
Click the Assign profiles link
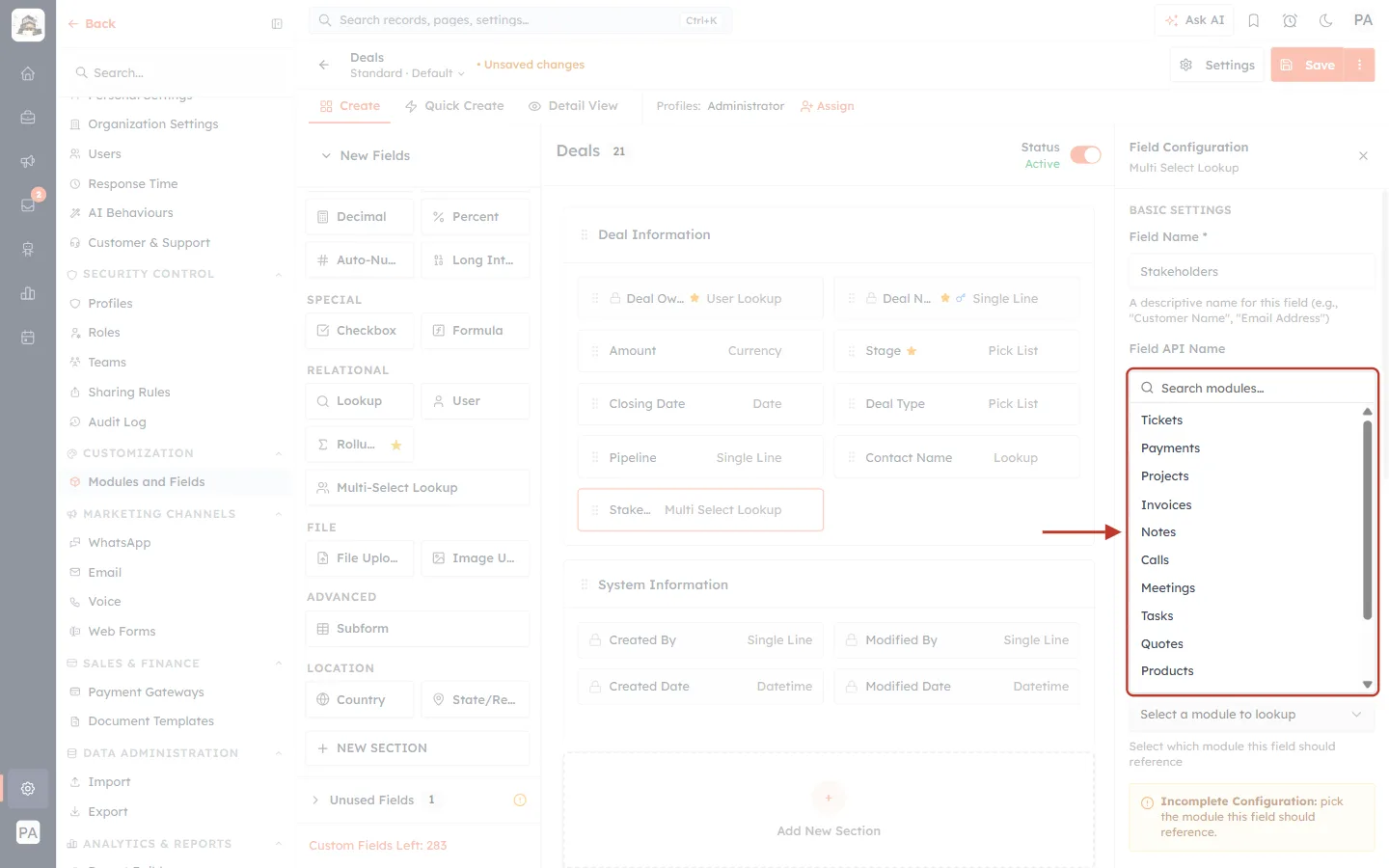pyautogui.click(x=828, y=106)
